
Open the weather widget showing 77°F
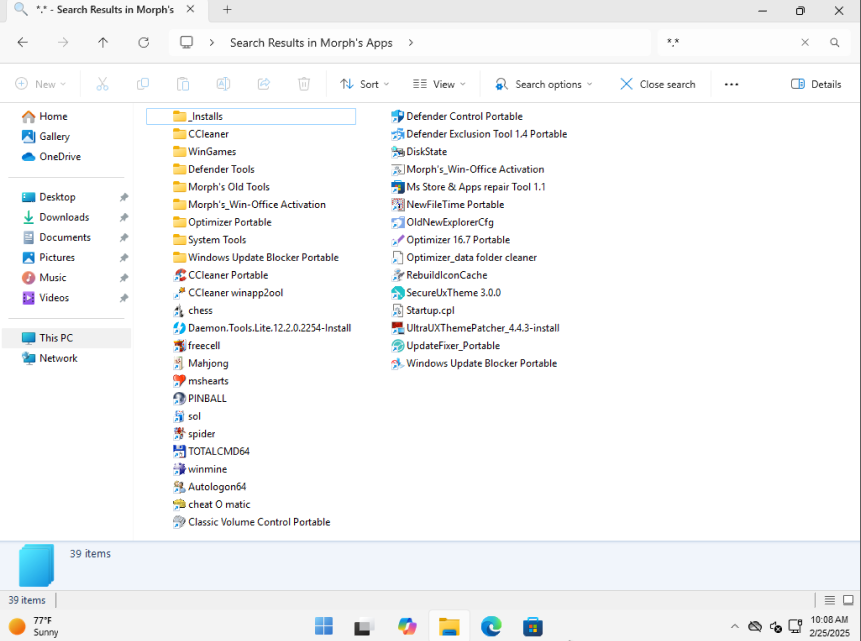pos(34,626)
